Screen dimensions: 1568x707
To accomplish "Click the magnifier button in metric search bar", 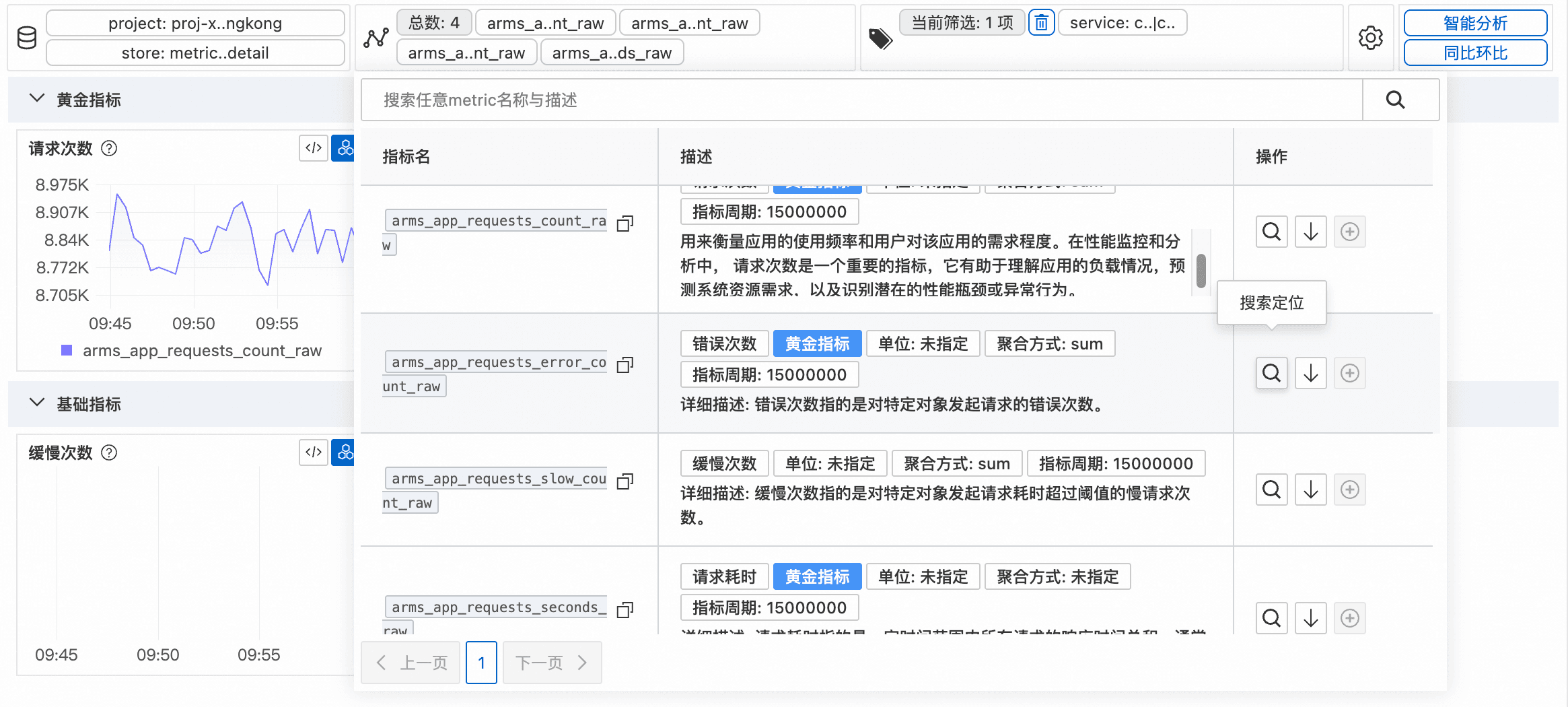I will coord(1395,100).
